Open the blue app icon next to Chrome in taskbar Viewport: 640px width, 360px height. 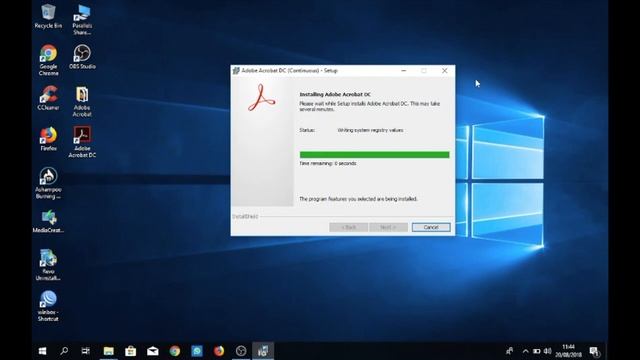197,351
